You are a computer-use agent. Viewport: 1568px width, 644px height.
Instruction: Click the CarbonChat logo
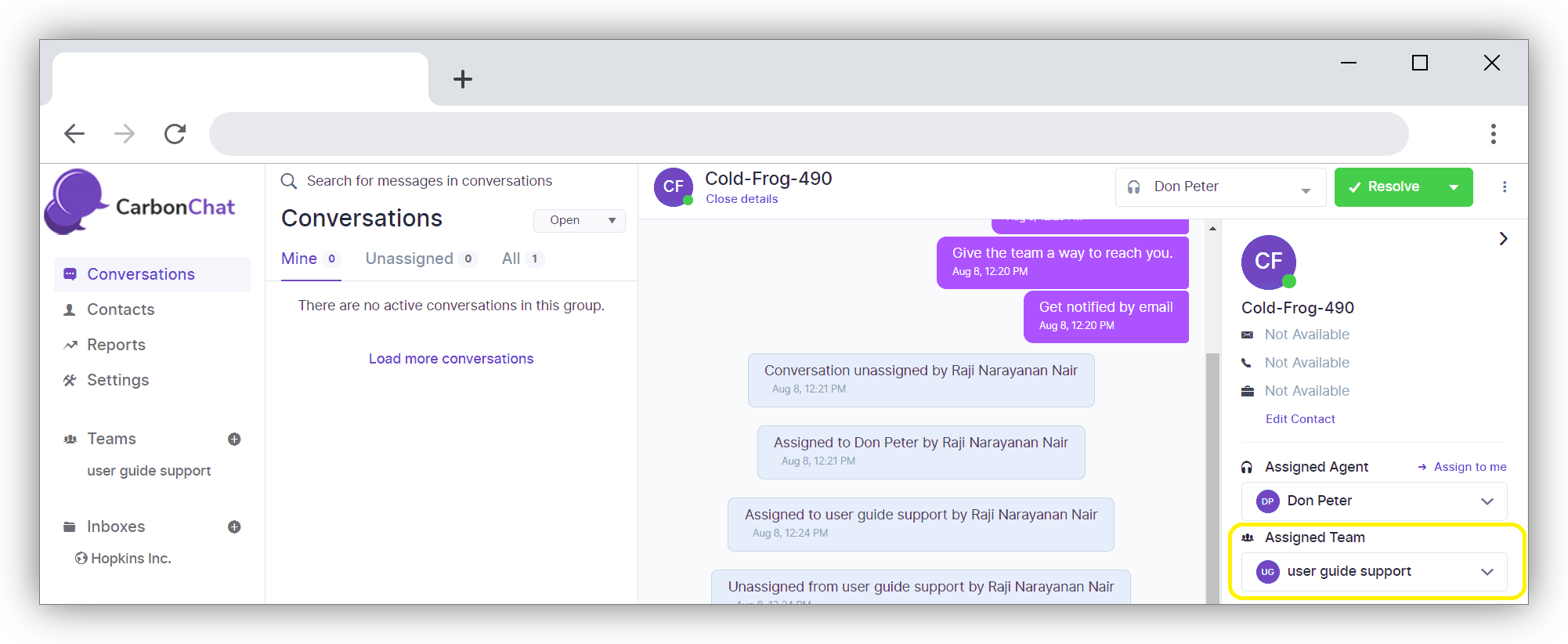coord(141,204)
